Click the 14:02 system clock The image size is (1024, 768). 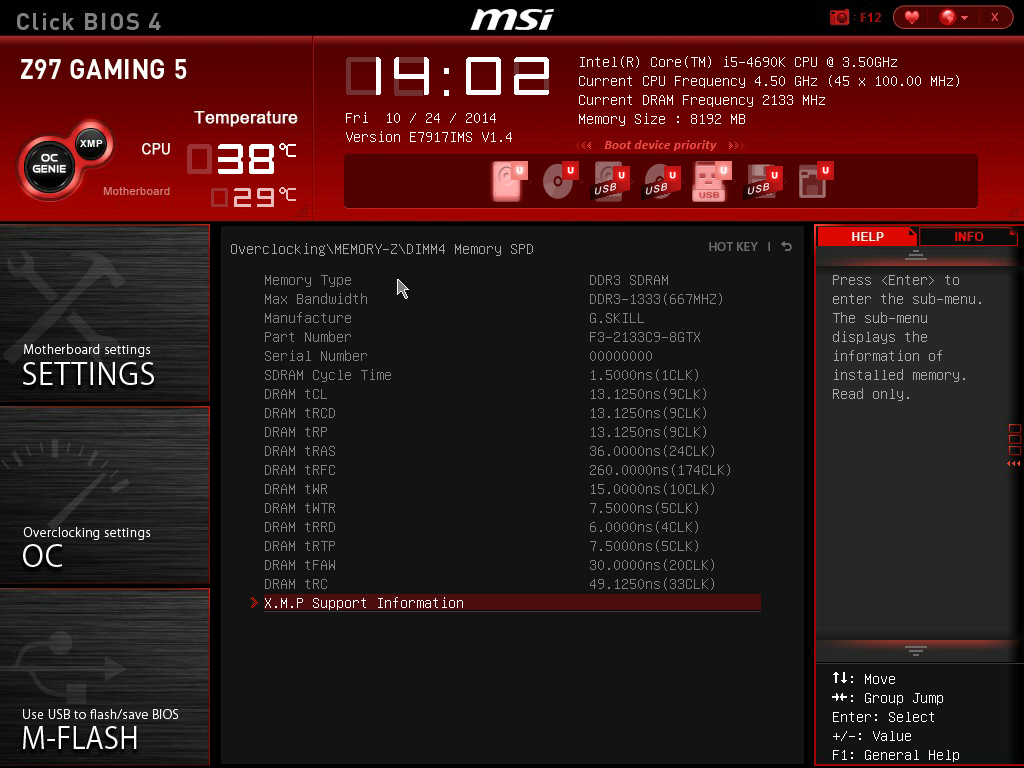(x=448, y=76)
